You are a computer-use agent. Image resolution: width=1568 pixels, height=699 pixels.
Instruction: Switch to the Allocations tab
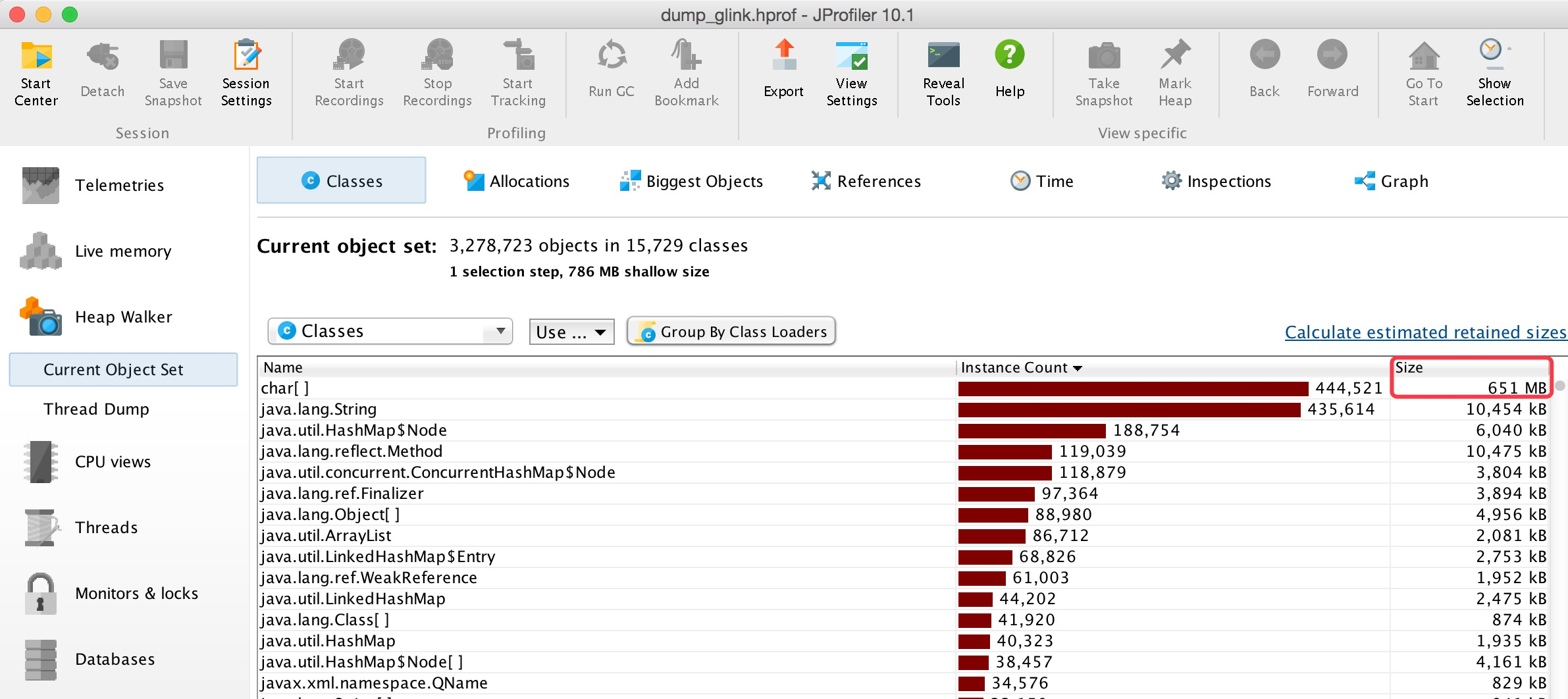[517, 181]
